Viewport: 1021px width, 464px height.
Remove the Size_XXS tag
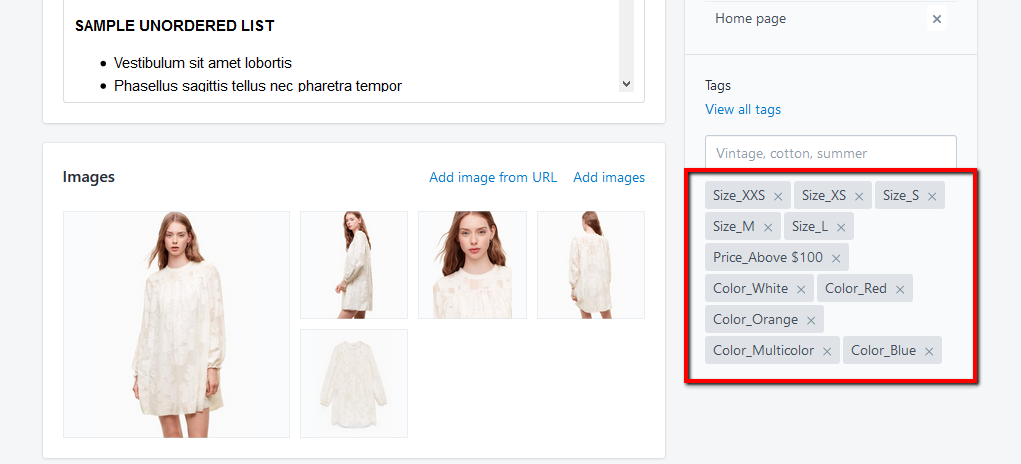[777, 196]
